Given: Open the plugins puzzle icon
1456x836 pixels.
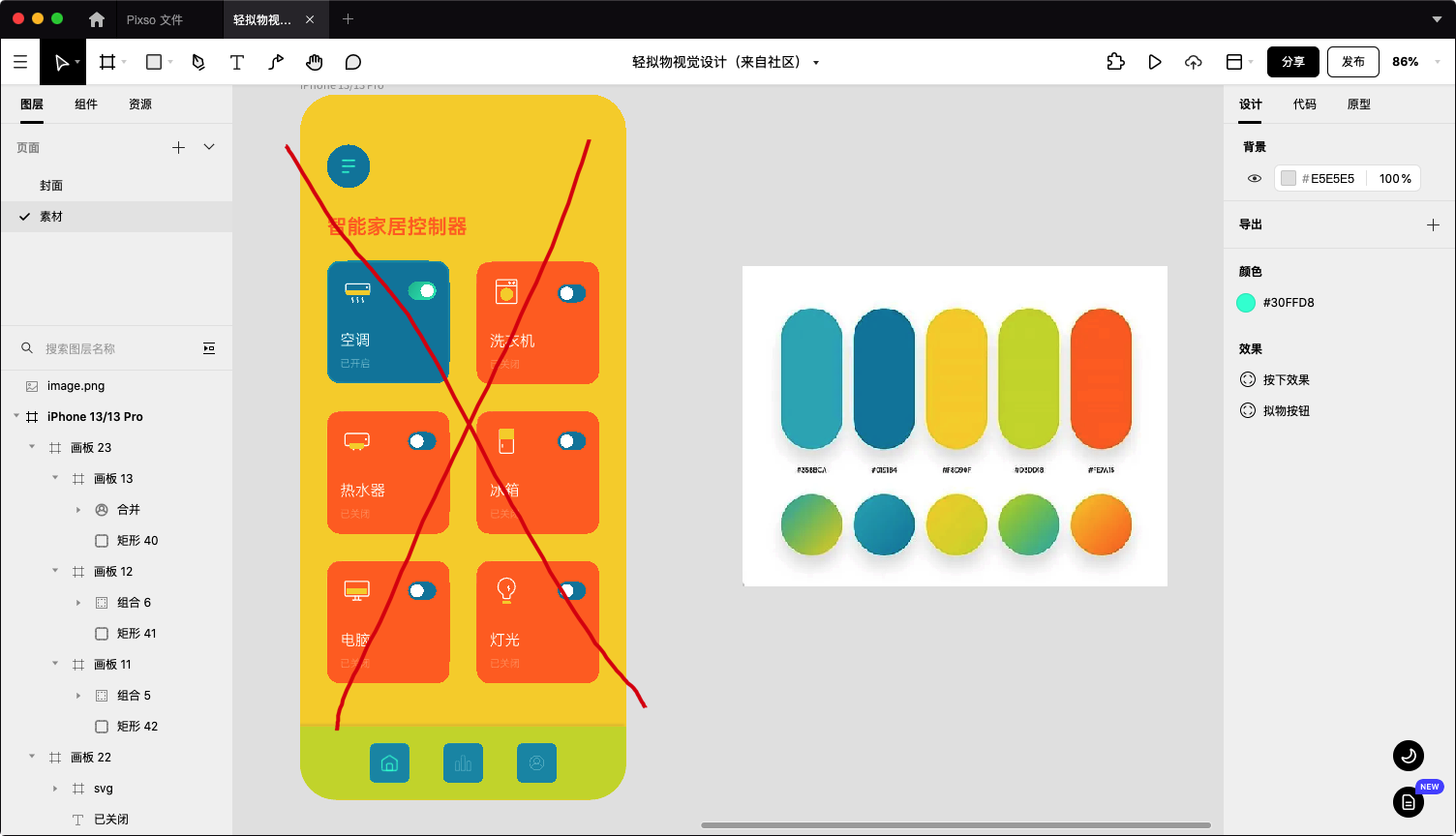Looking at the screenshot, I should tap(1116, 62).
